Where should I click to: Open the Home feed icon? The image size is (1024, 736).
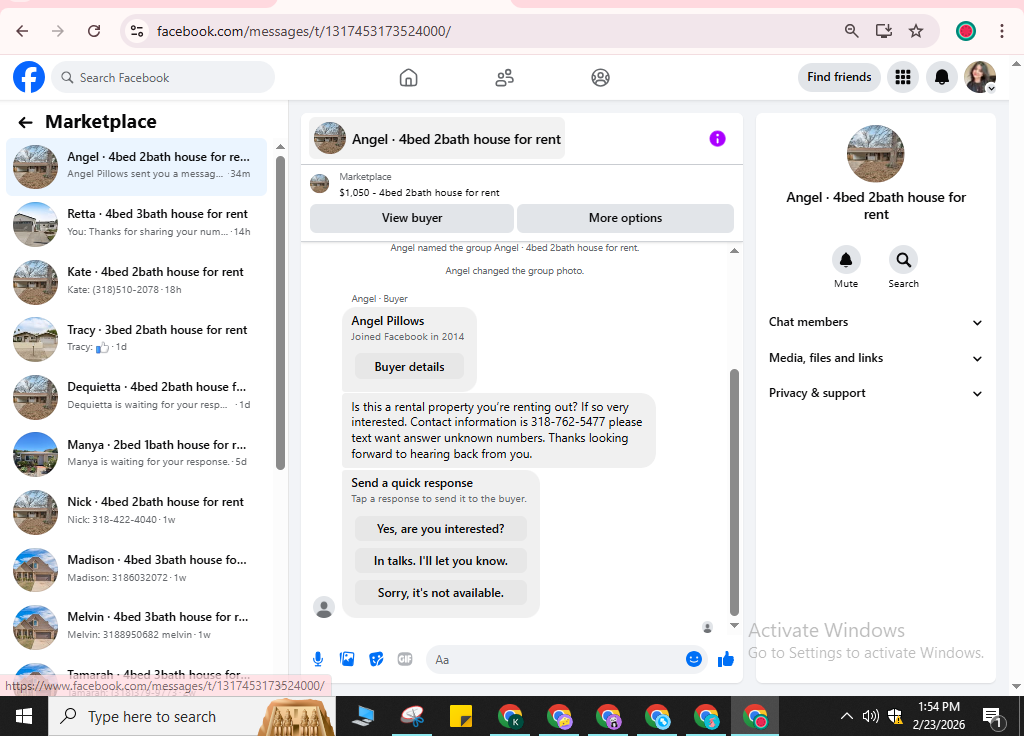tap(408, 78)
